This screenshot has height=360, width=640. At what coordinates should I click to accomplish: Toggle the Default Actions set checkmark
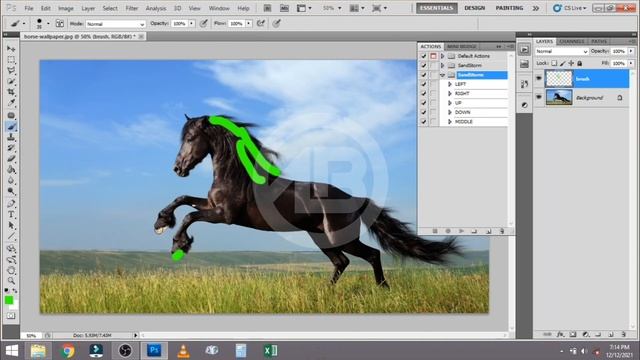click(x=424, y=56)
